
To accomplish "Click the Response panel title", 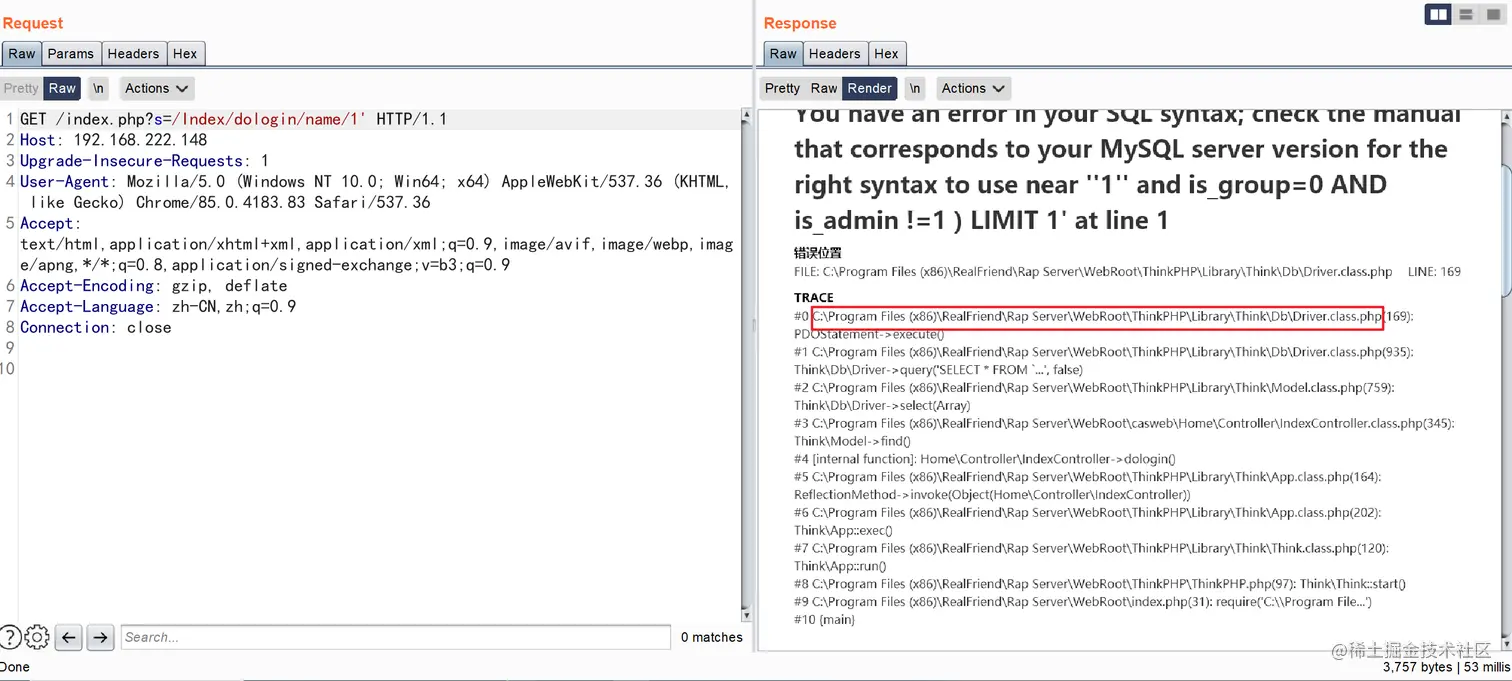I will [x=800, y=23].
